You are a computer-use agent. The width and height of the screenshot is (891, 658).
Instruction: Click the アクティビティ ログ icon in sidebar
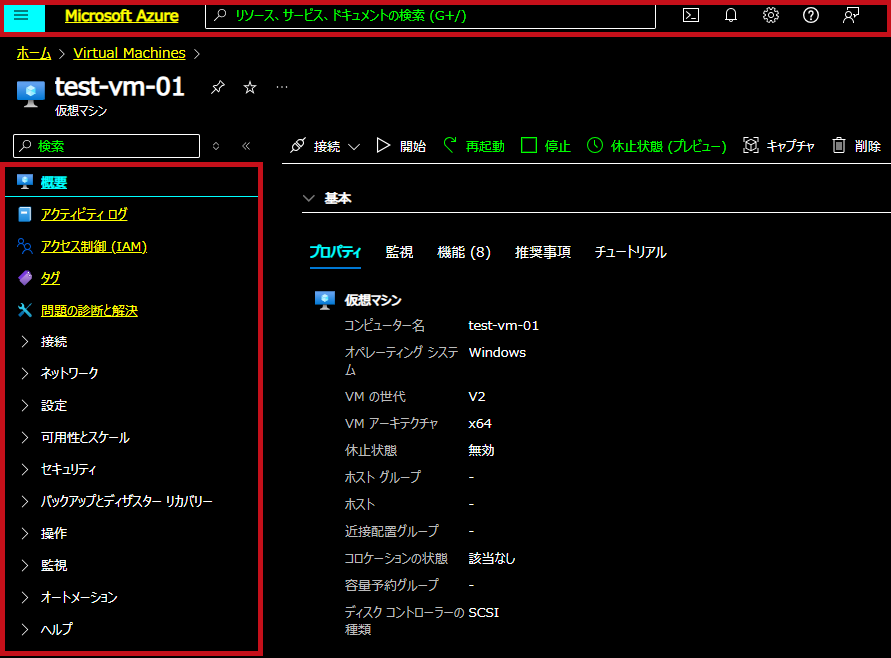(x=25, y=214)
